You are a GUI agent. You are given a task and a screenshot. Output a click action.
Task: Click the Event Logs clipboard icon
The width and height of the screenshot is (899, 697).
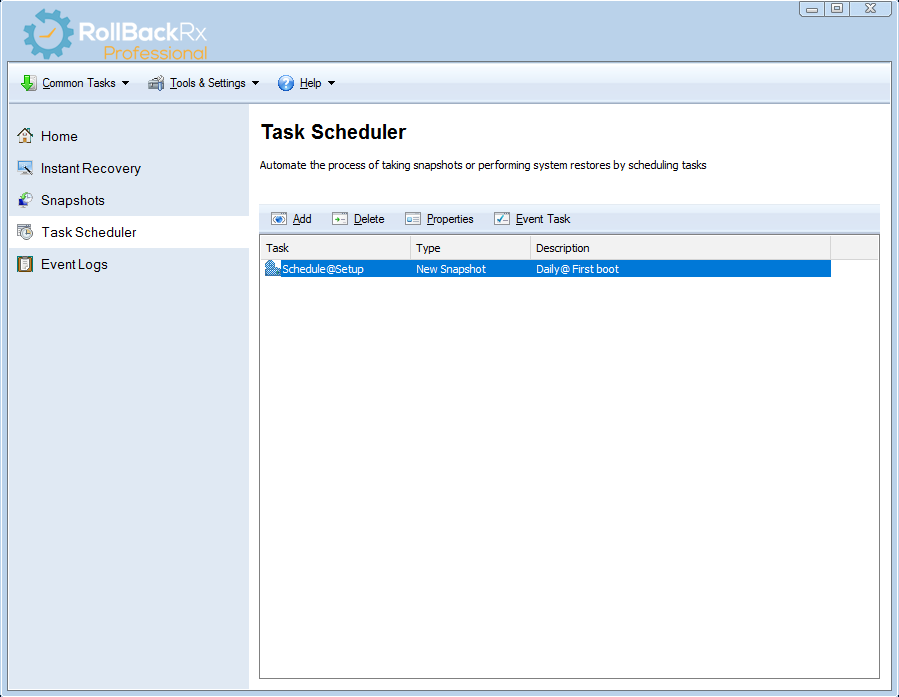coord(25,264)
